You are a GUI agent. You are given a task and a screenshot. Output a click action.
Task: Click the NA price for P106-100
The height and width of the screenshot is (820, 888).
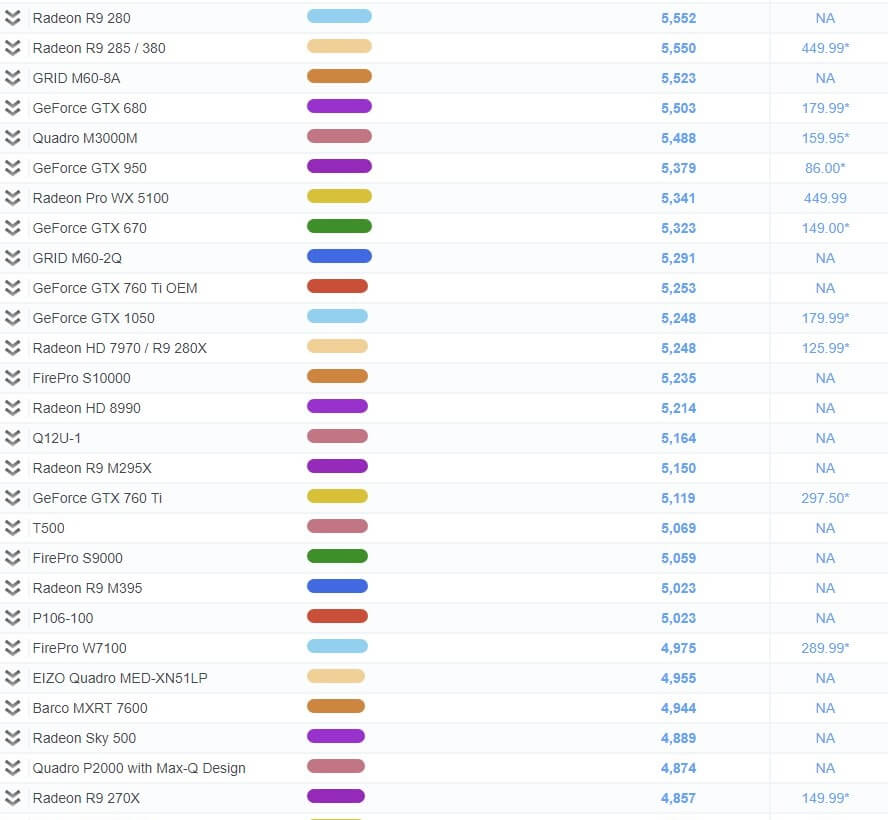tap(825, 618)
